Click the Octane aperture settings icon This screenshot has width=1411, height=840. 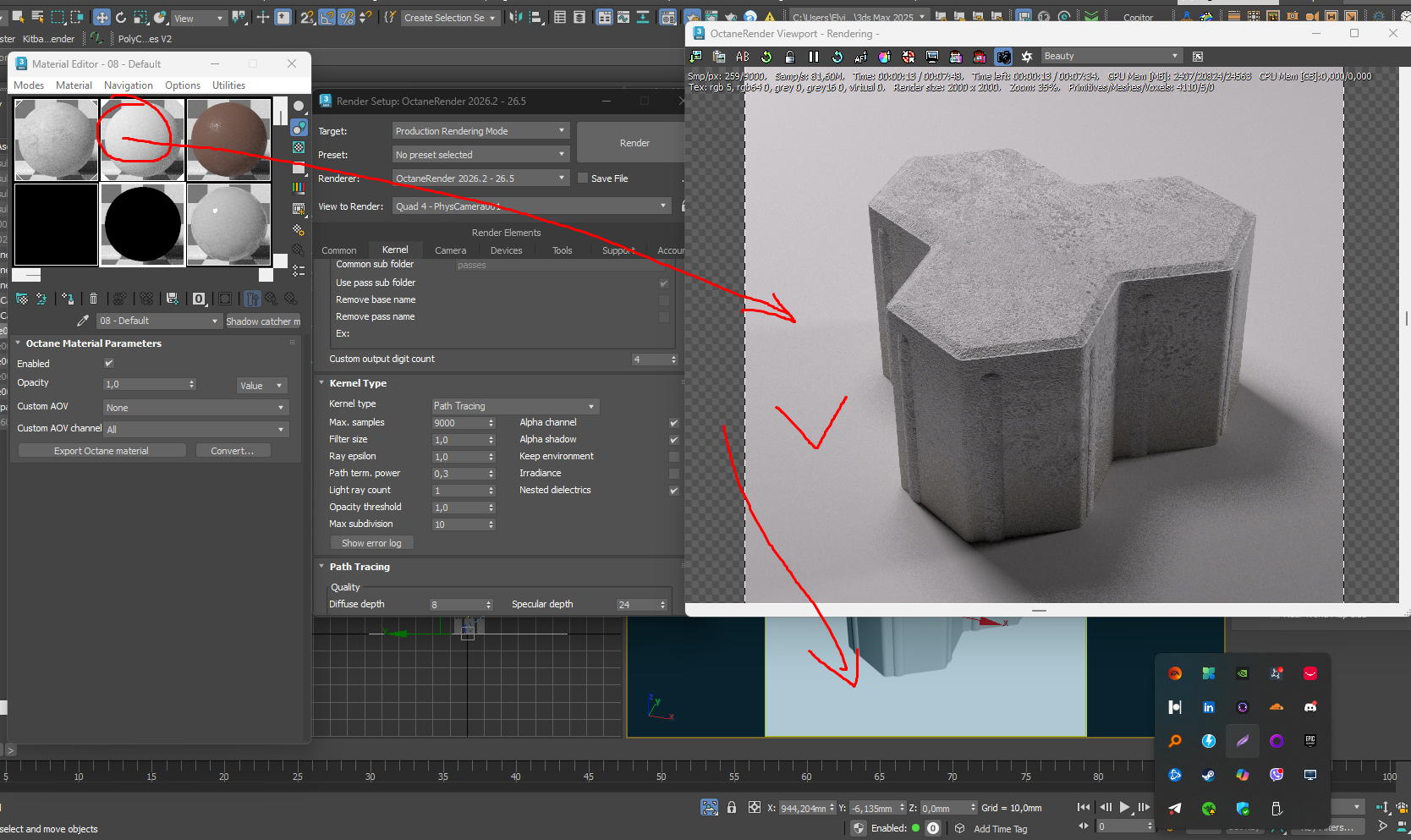click(1027, 57)
